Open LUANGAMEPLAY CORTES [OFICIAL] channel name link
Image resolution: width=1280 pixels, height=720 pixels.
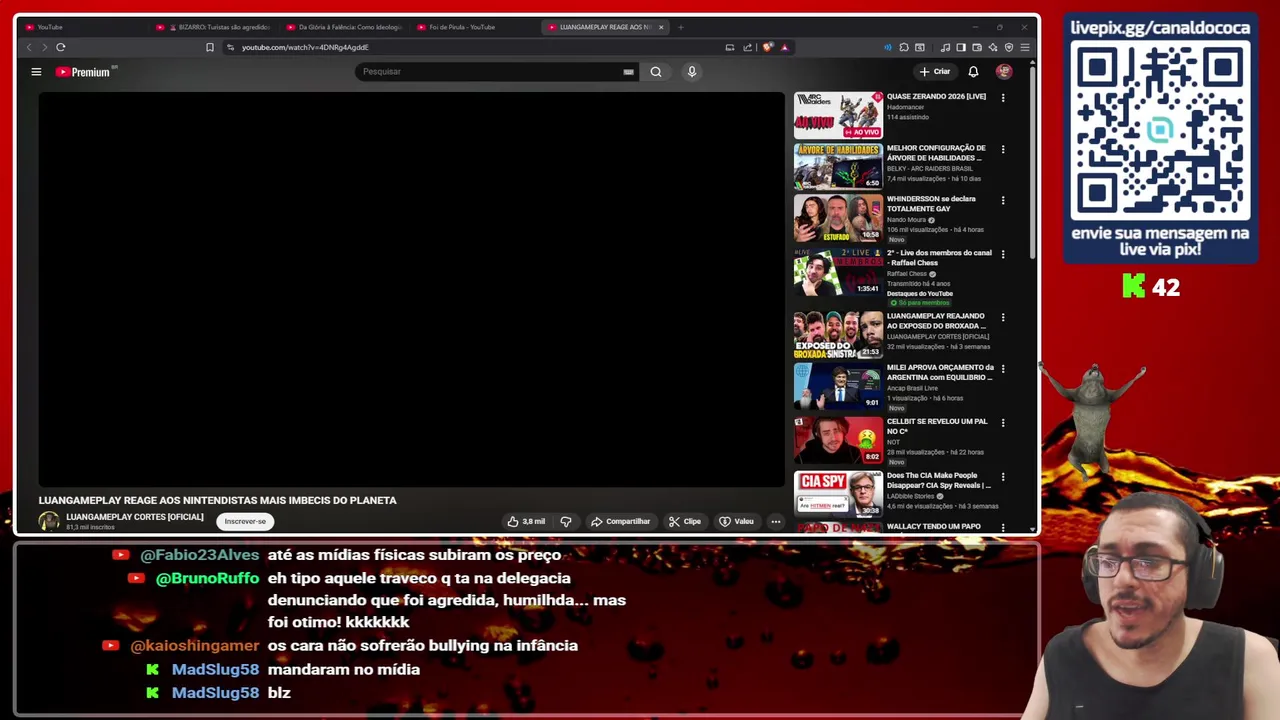(135, 517)
